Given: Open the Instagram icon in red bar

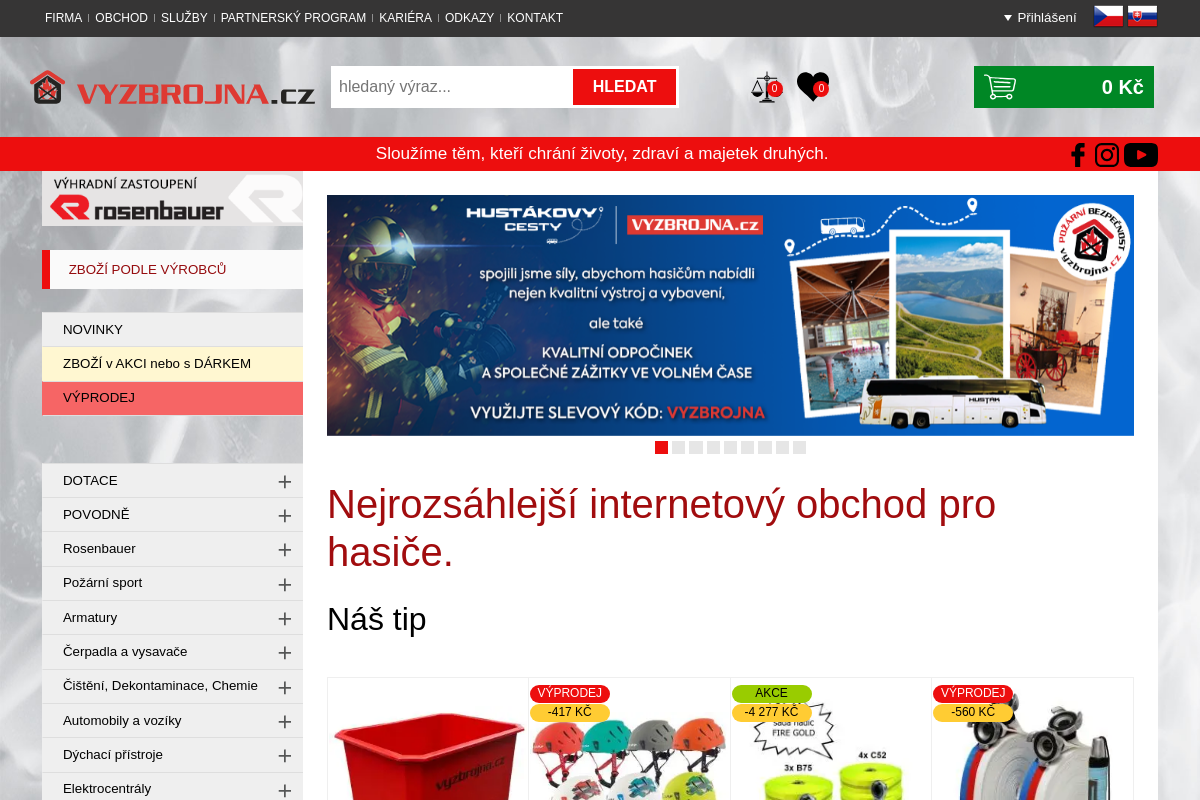Looking at the screenshot, I should 1107,154.
